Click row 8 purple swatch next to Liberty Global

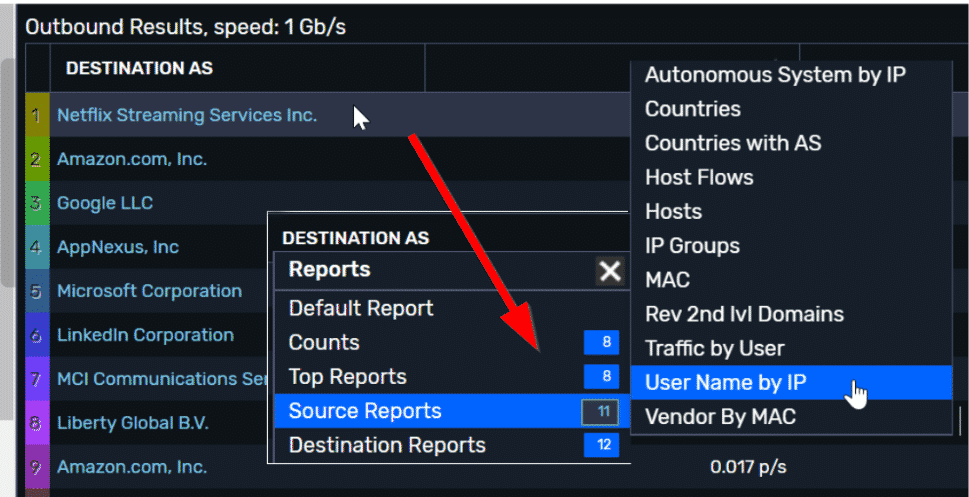coord(37,423)
